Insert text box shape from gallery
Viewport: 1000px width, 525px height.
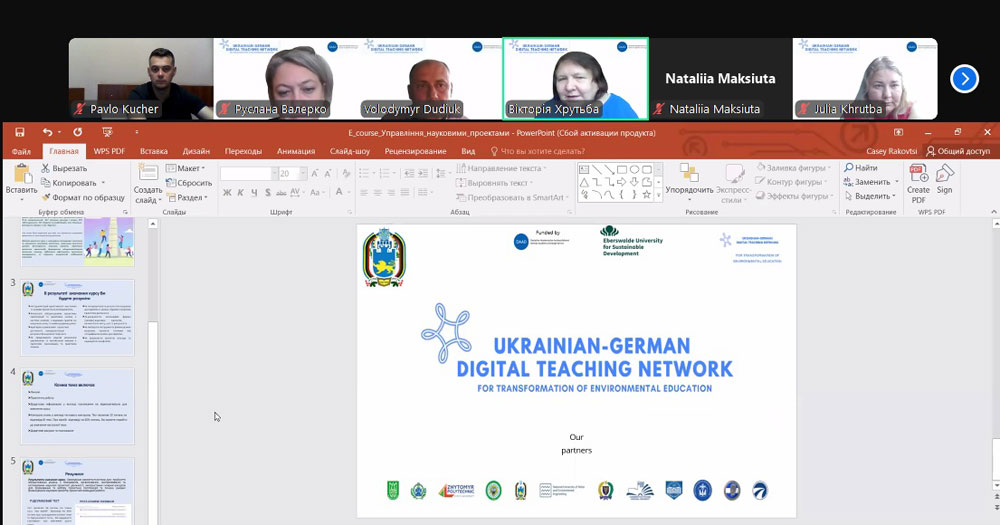pos(584,170)
